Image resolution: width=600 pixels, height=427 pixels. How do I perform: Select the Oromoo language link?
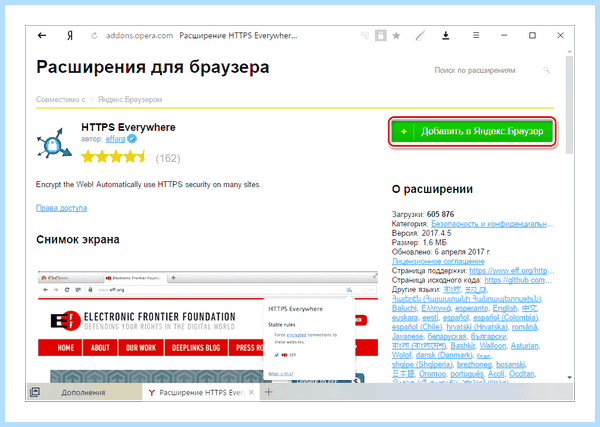(x=432, y=374)
